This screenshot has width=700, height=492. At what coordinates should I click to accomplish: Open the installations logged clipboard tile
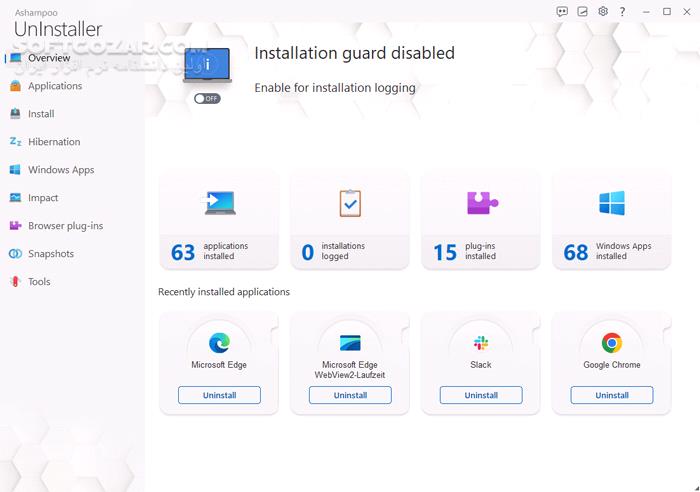click(350, 222)
